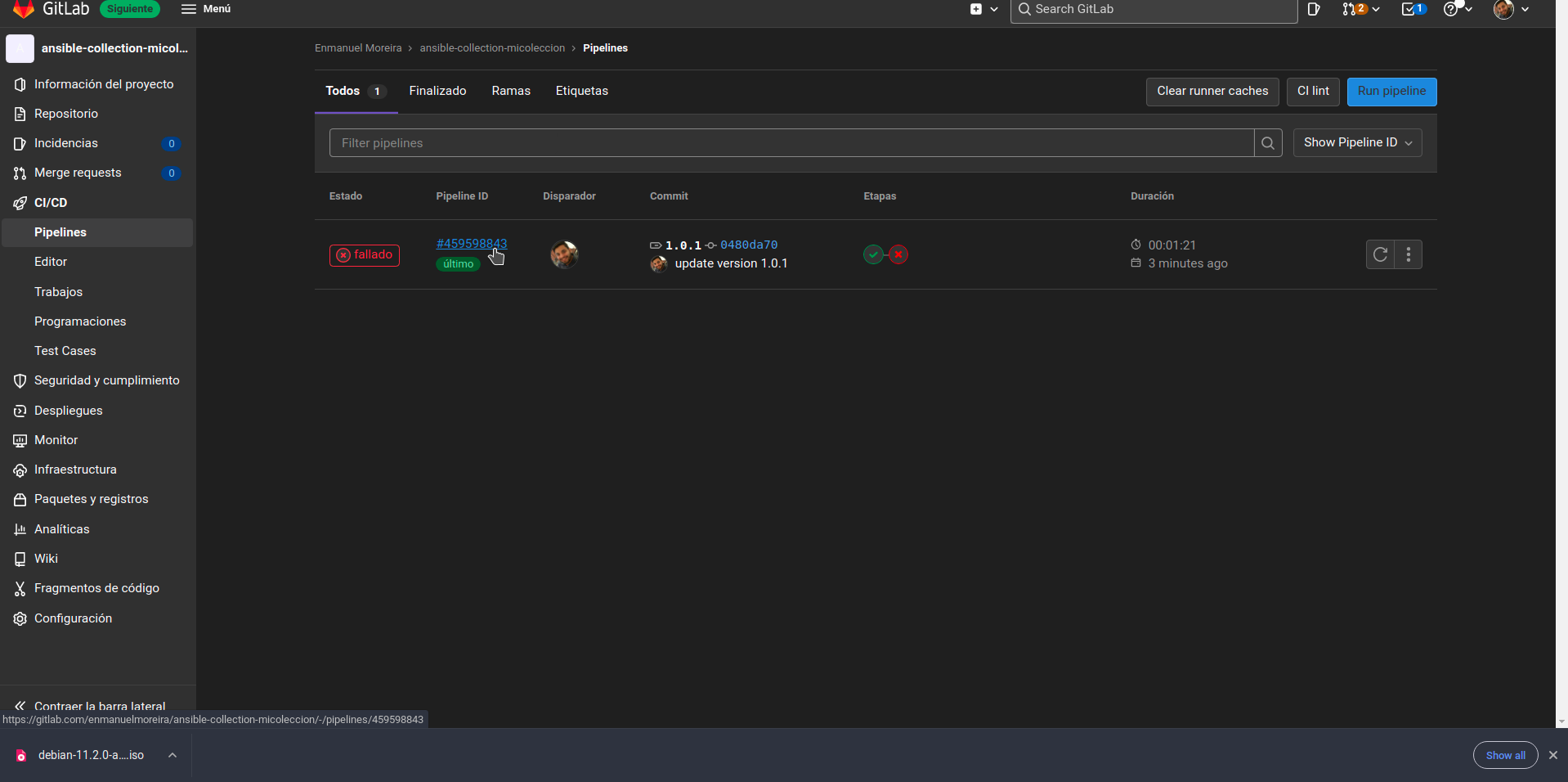Open the Menú hamburger menu
Viewport: 1568px width, 782px height.
(206, 9)
